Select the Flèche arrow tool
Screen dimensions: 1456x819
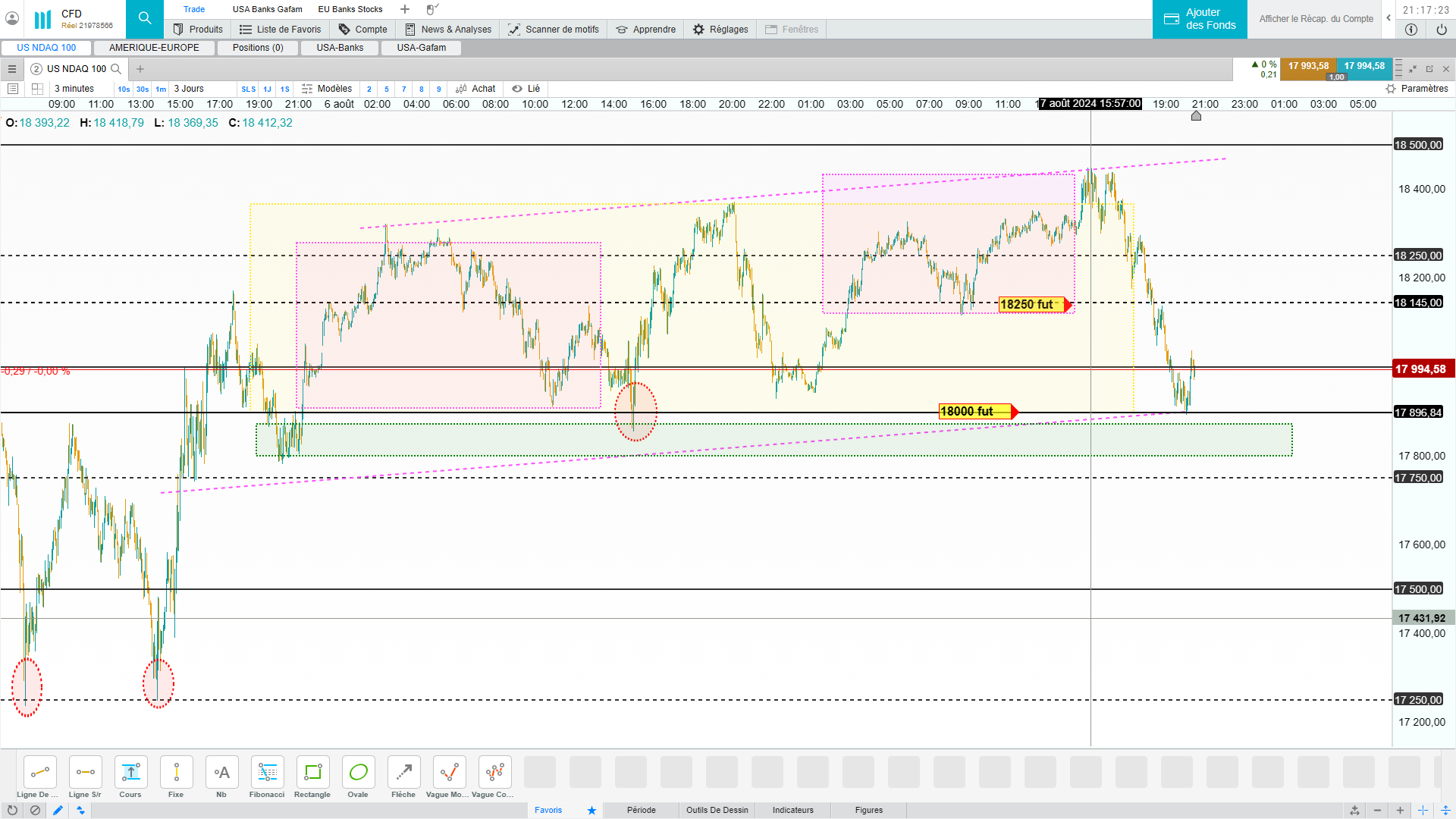click(x=403, y=773)
